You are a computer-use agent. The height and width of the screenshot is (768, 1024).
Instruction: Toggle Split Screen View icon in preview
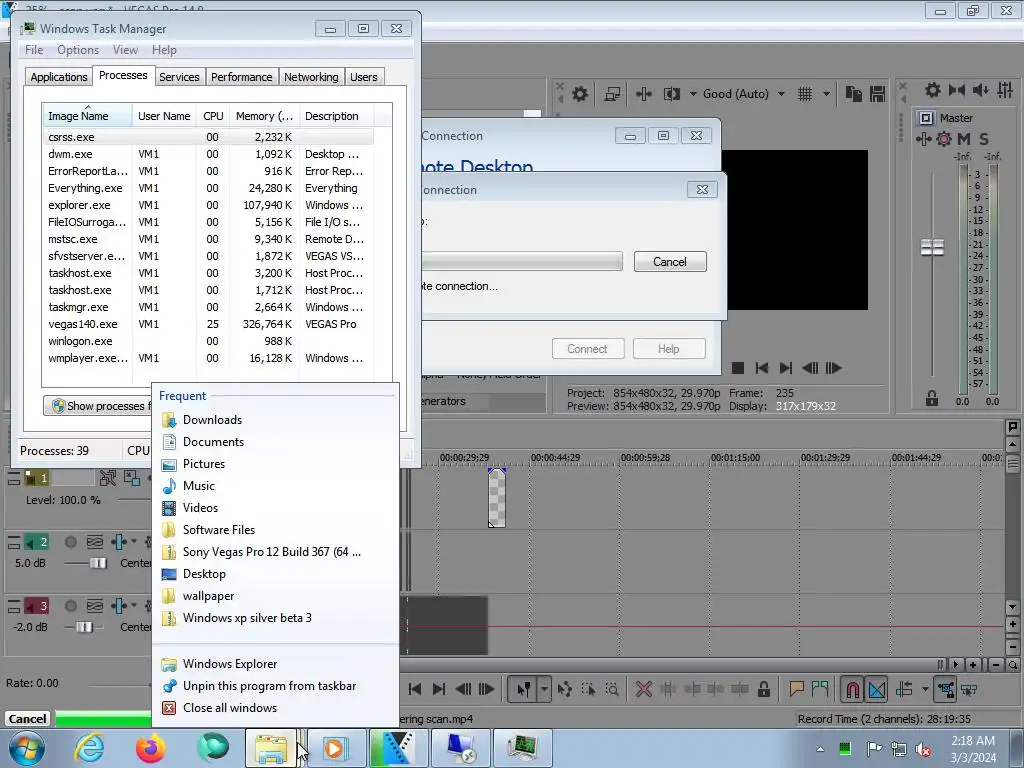tap(671, 94)
